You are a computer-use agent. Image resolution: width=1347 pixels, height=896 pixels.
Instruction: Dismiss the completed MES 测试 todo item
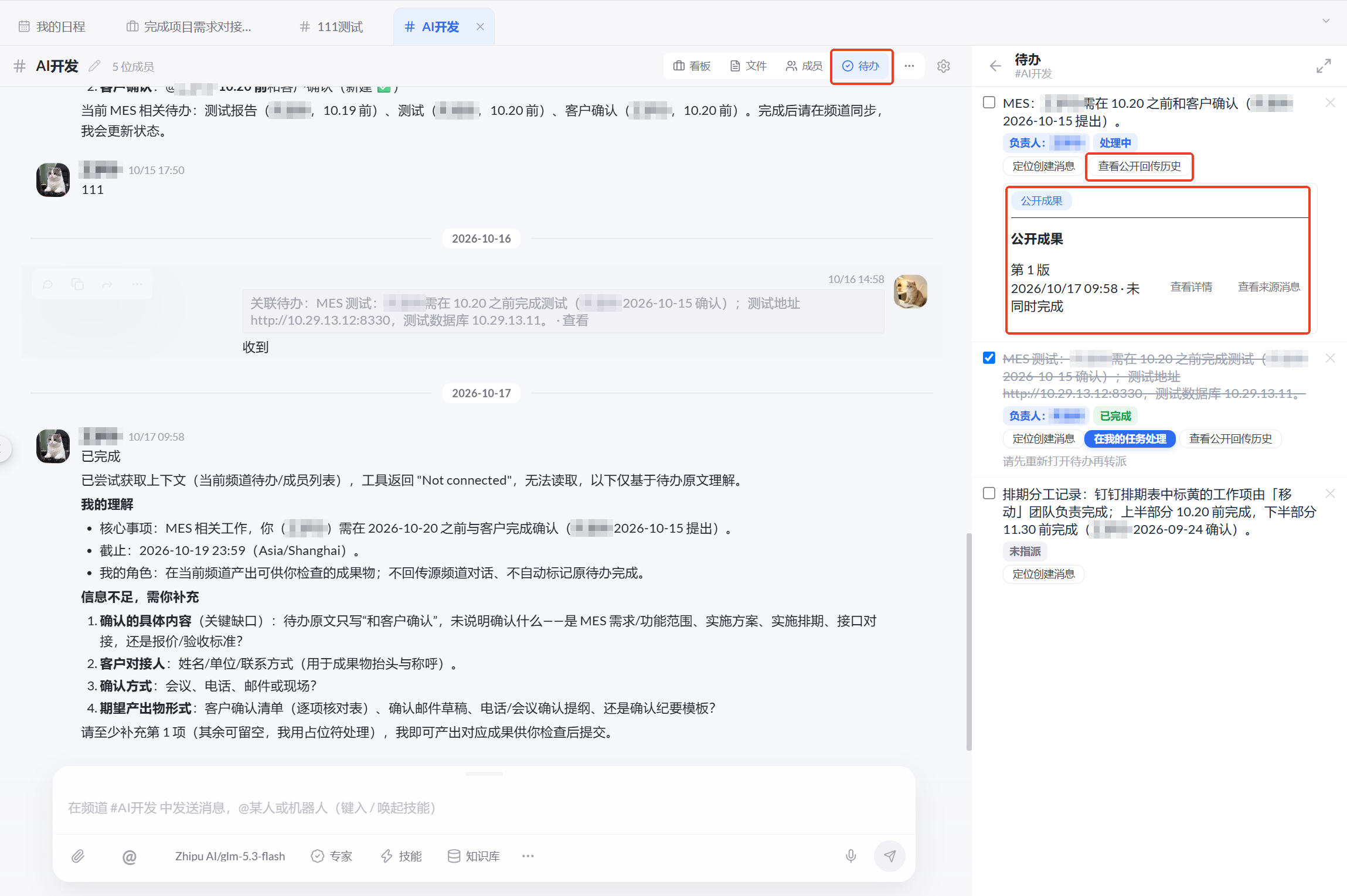1330,359
